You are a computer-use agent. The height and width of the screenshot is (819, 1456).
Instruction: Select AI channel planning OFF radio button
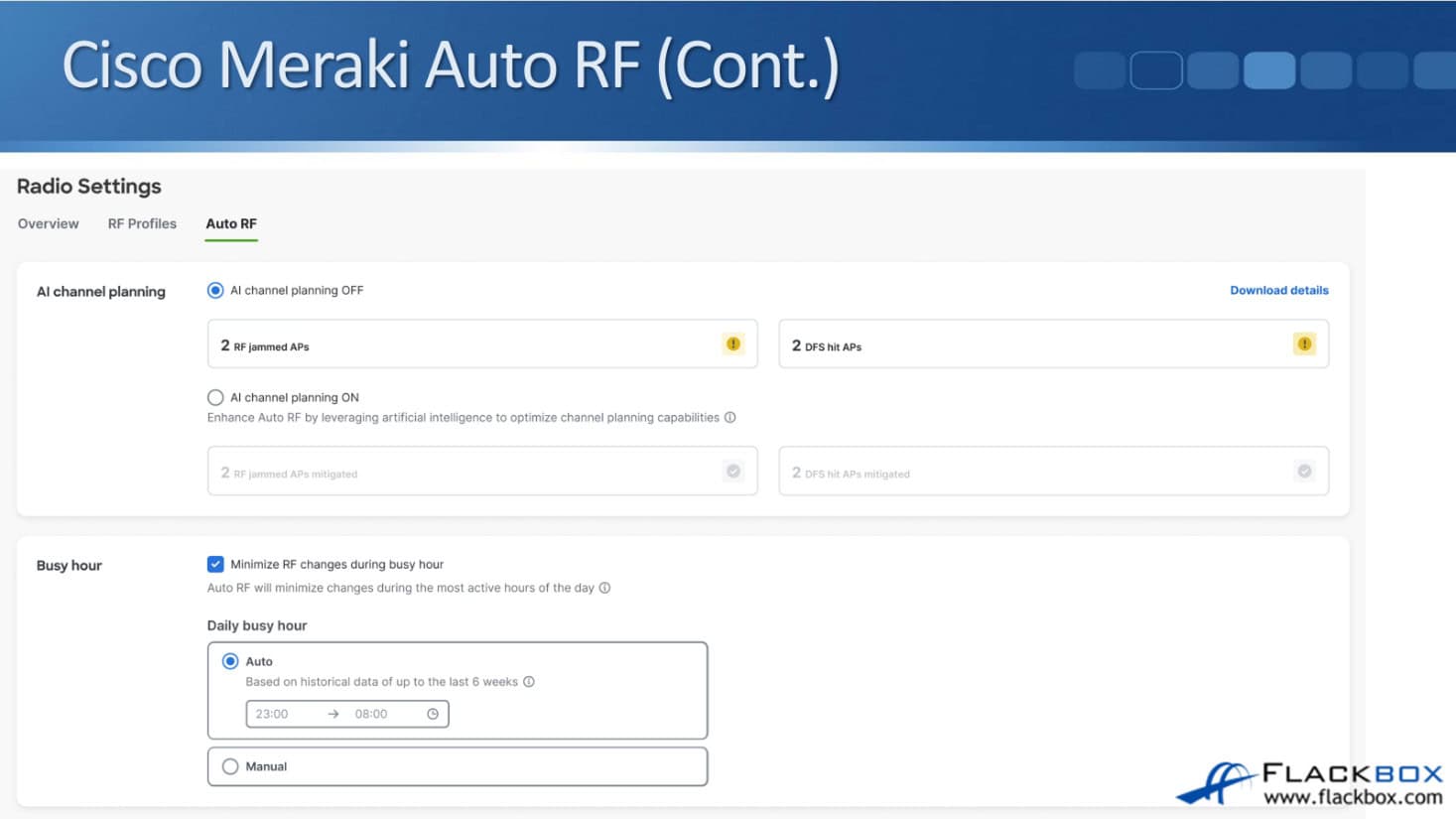point(215,291)
